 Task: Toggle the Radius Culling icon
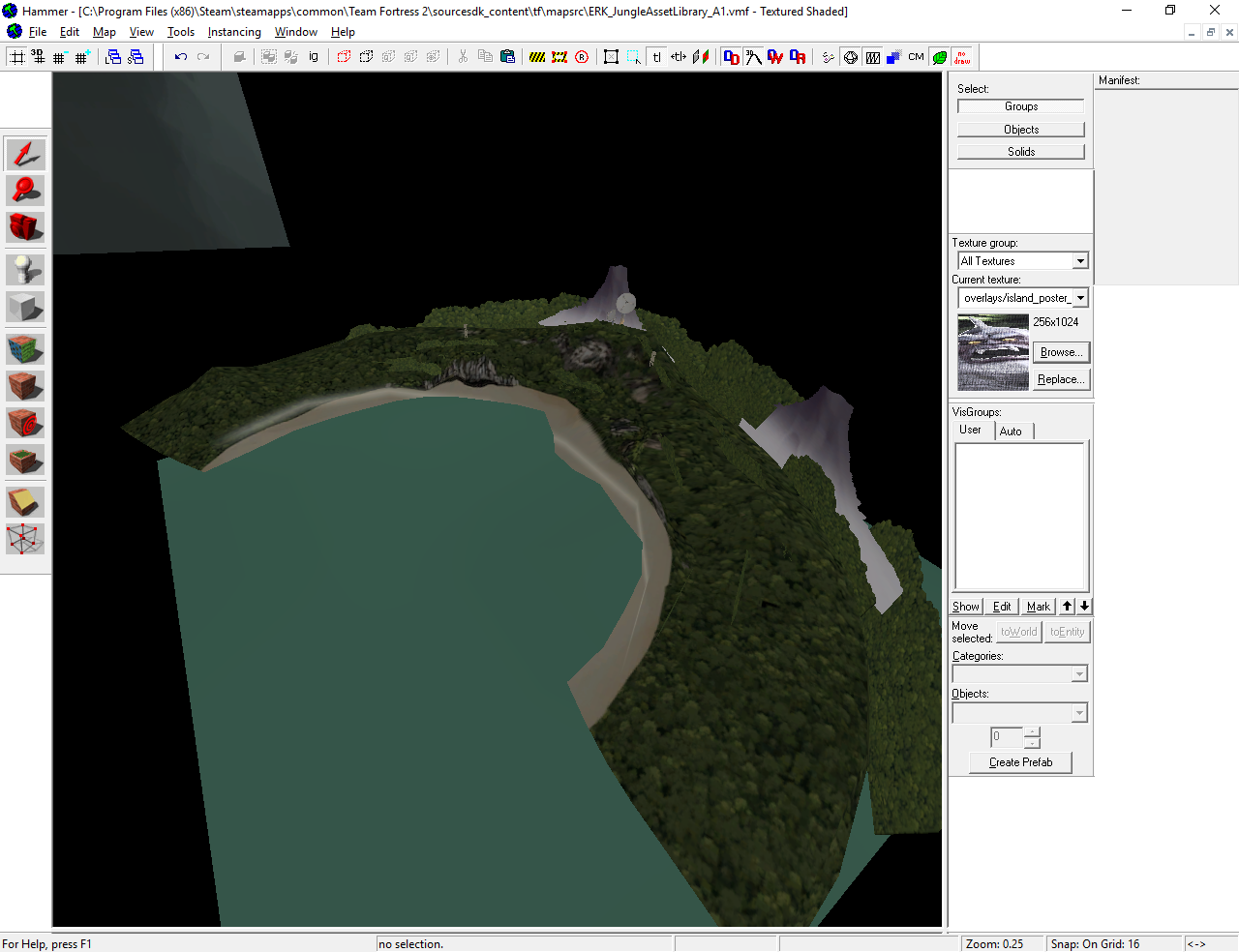coord(582,57)
